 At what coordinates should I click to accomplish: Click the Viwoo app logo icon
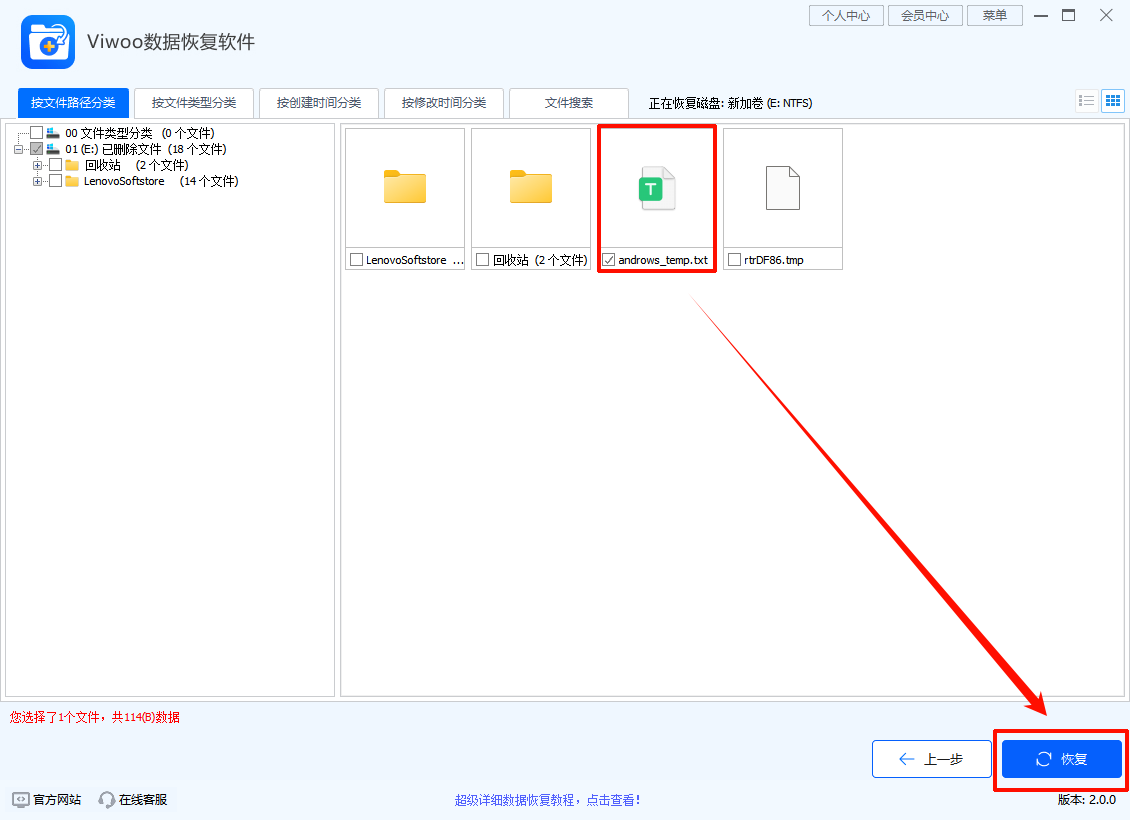(x=47, y=43)
